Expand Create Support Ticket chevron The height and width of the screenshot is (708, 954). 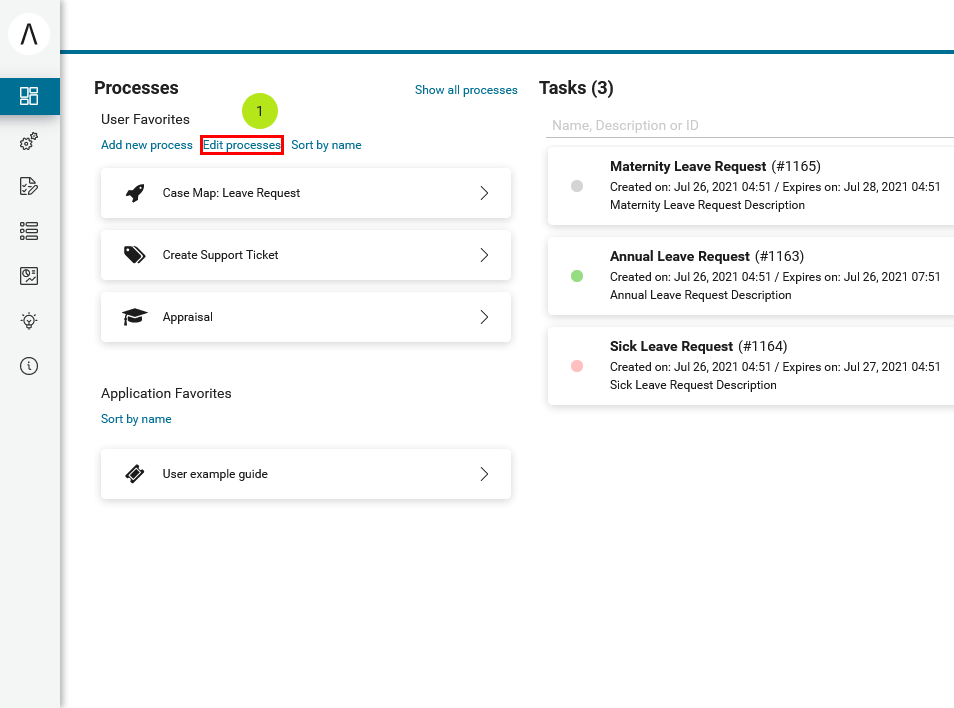(x=484, y=255)
